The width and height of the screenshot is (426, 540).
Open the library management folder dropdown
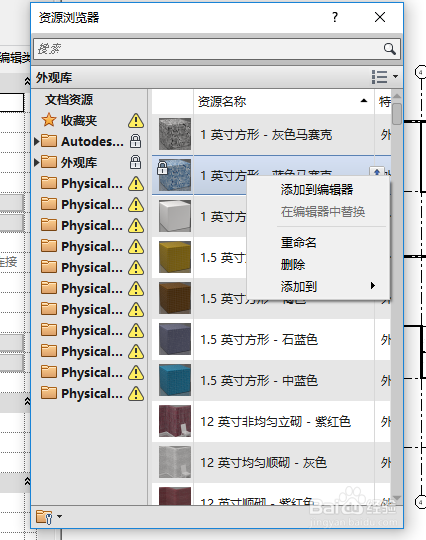[49, 517]
